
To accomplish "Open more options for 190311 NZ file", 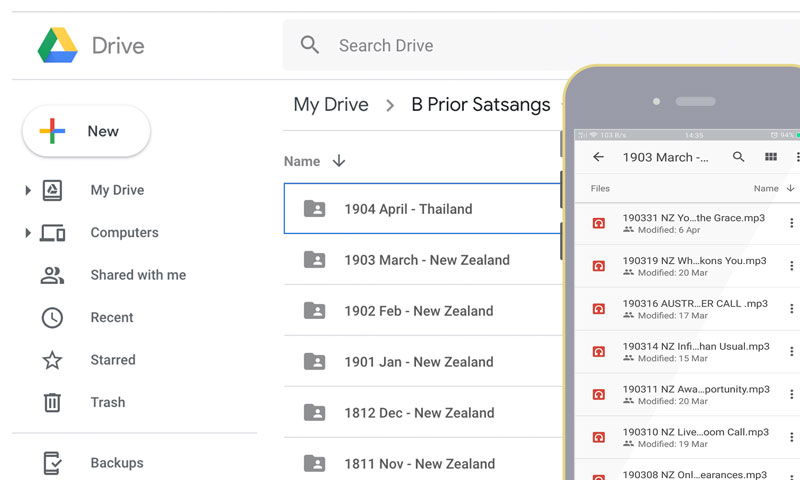I will tap(791, 394).
